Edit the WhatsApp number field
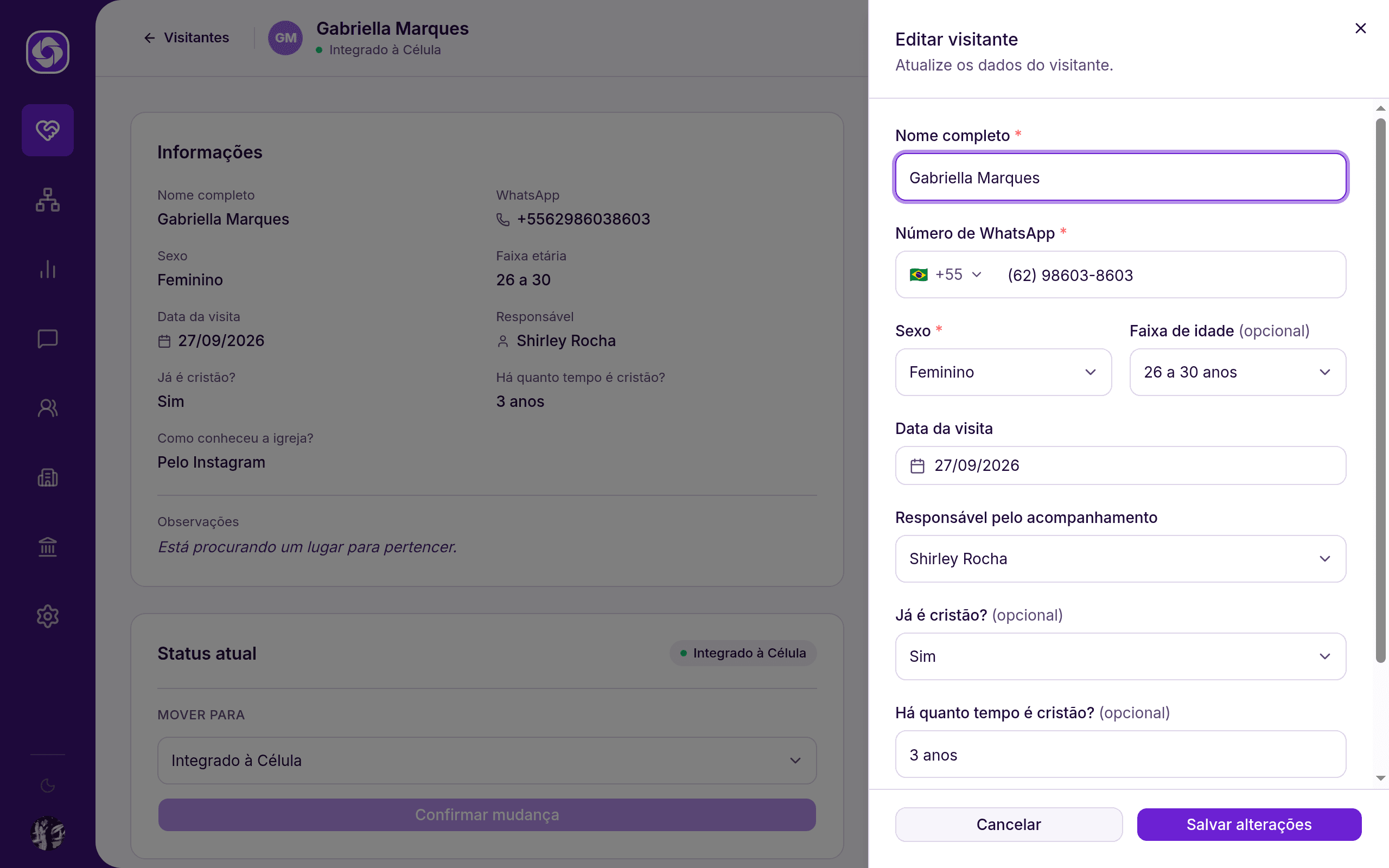The image size is (1389, 868). [1171, 275]
